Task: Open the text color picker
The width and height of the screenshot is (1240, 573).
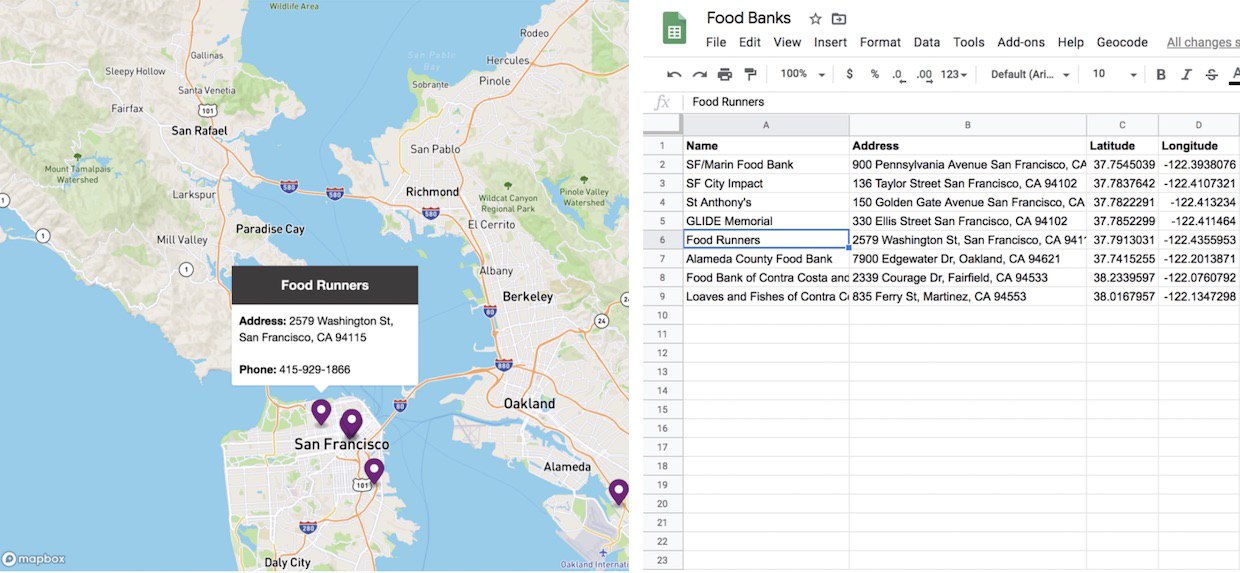Action: tap(1235, 75)
